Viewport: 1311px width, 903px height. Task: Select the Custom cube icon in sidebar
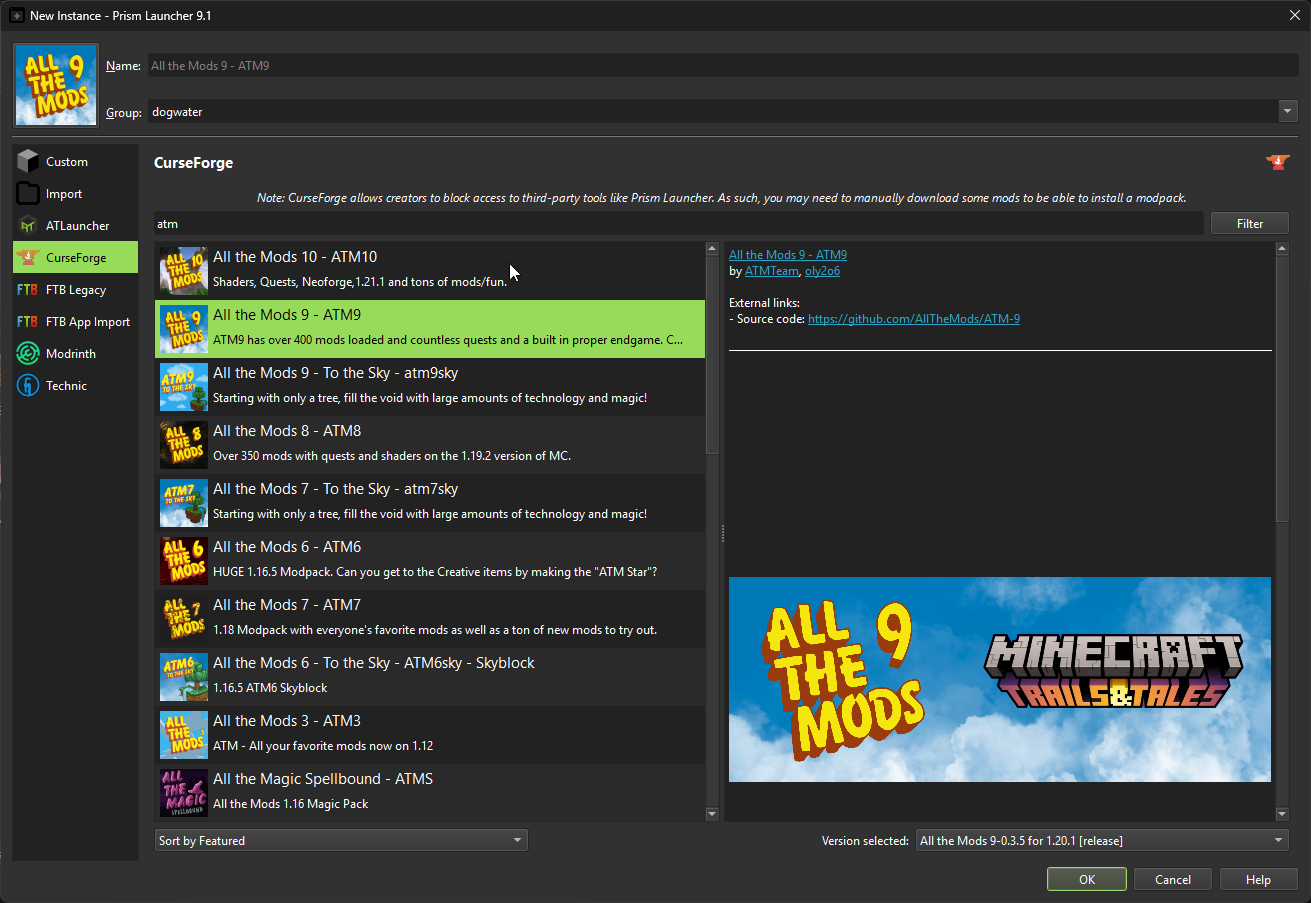click(29, 161)
